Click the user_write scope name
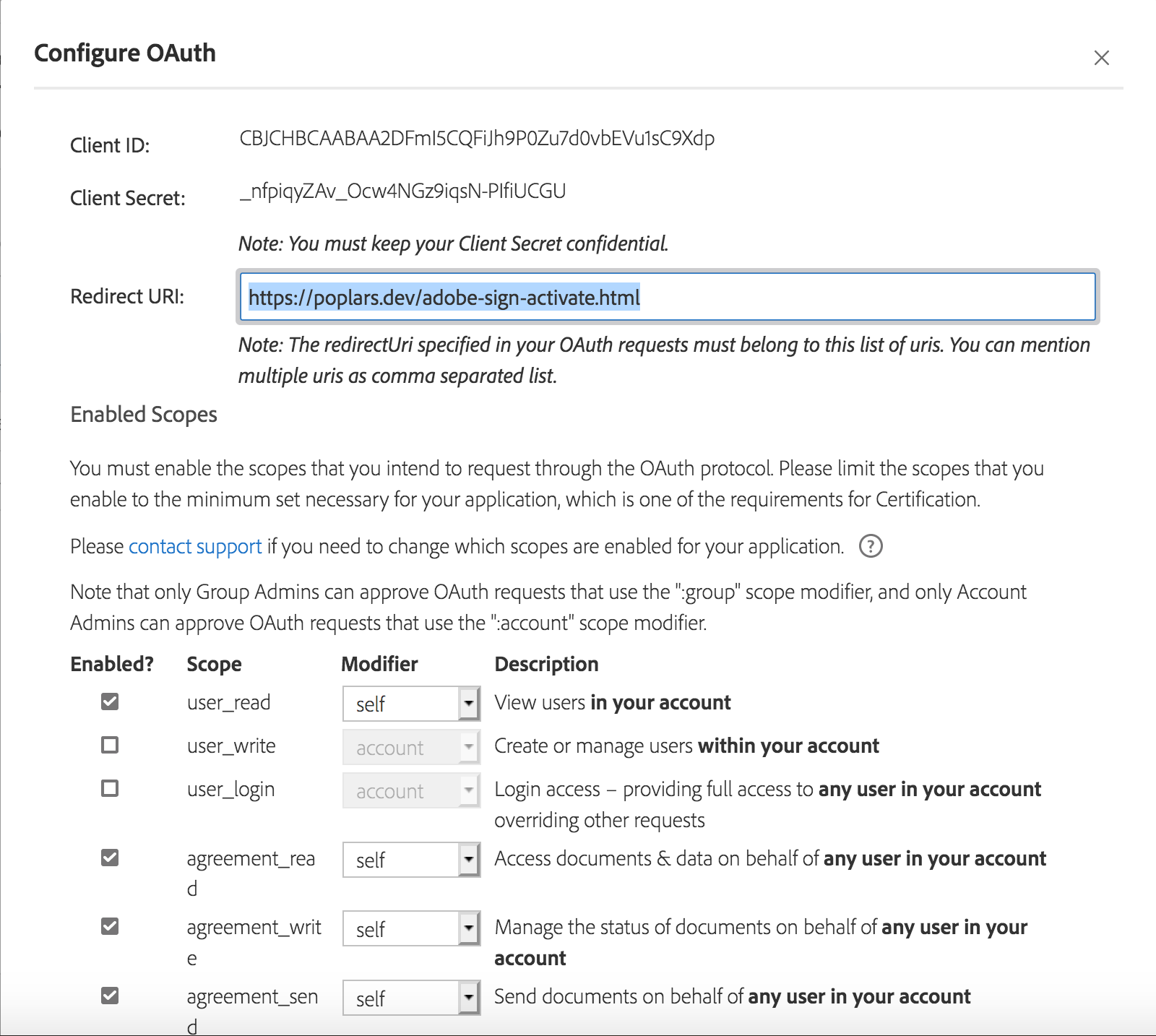The height and width of the screenshot is (1036, 1156). (231, 746)
